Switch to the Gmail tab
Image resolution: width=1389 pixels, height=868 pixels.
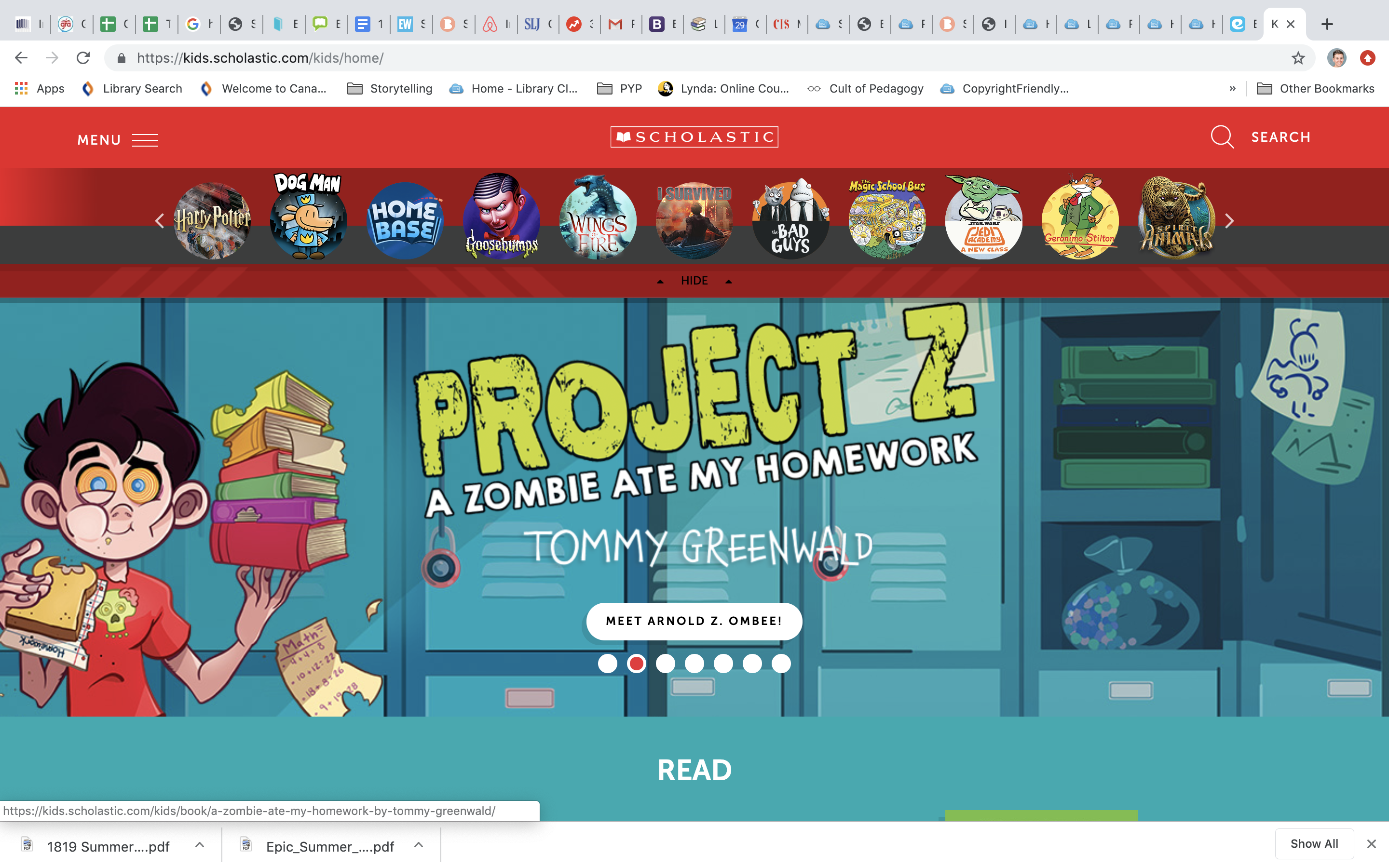coord(622,24)
